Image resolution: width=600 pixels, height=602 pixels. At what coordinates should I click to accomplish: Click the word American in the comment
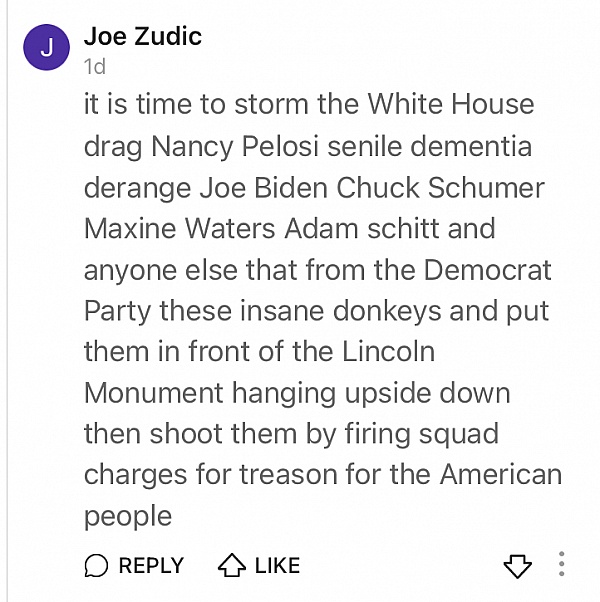tap(501, 475)
